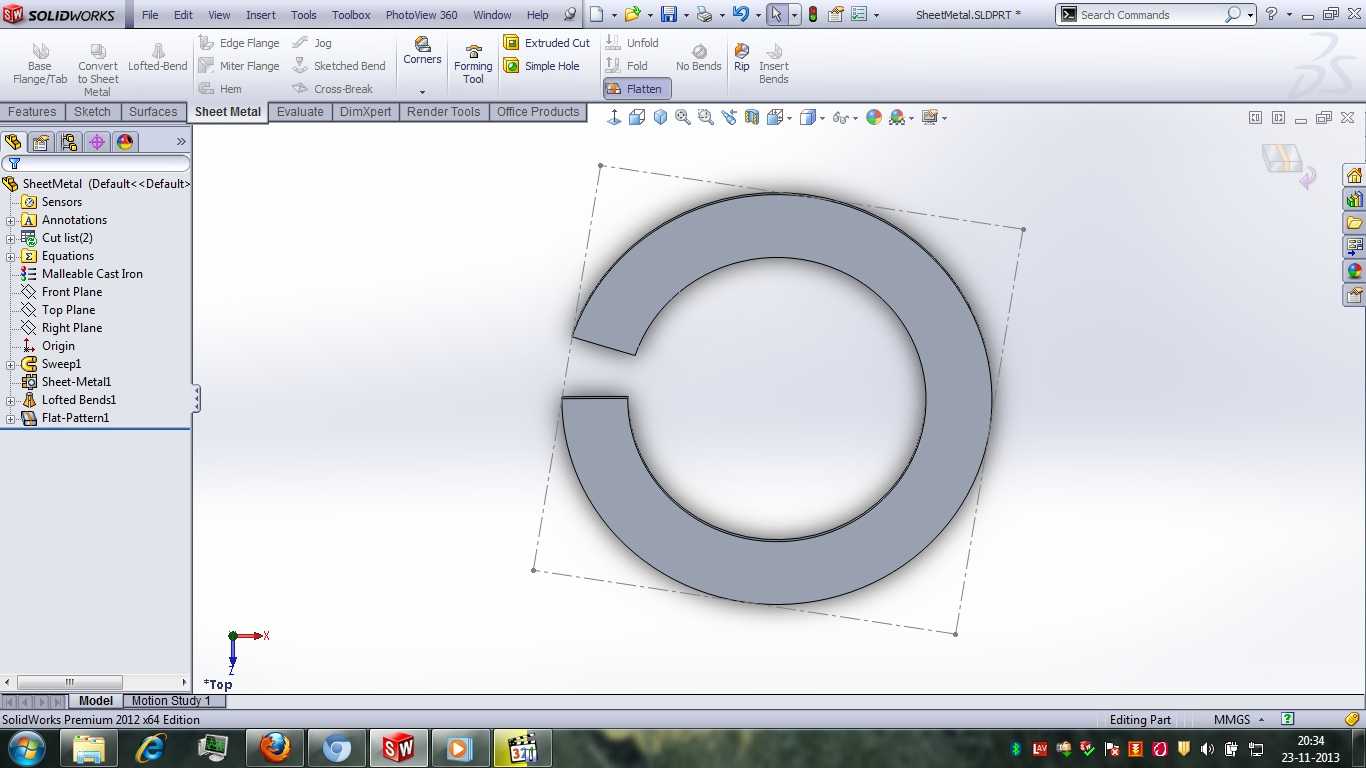Click the Convert to Sheet Metal tool
This screenshot has width=1366, height=768.
[x=98, y=70]
